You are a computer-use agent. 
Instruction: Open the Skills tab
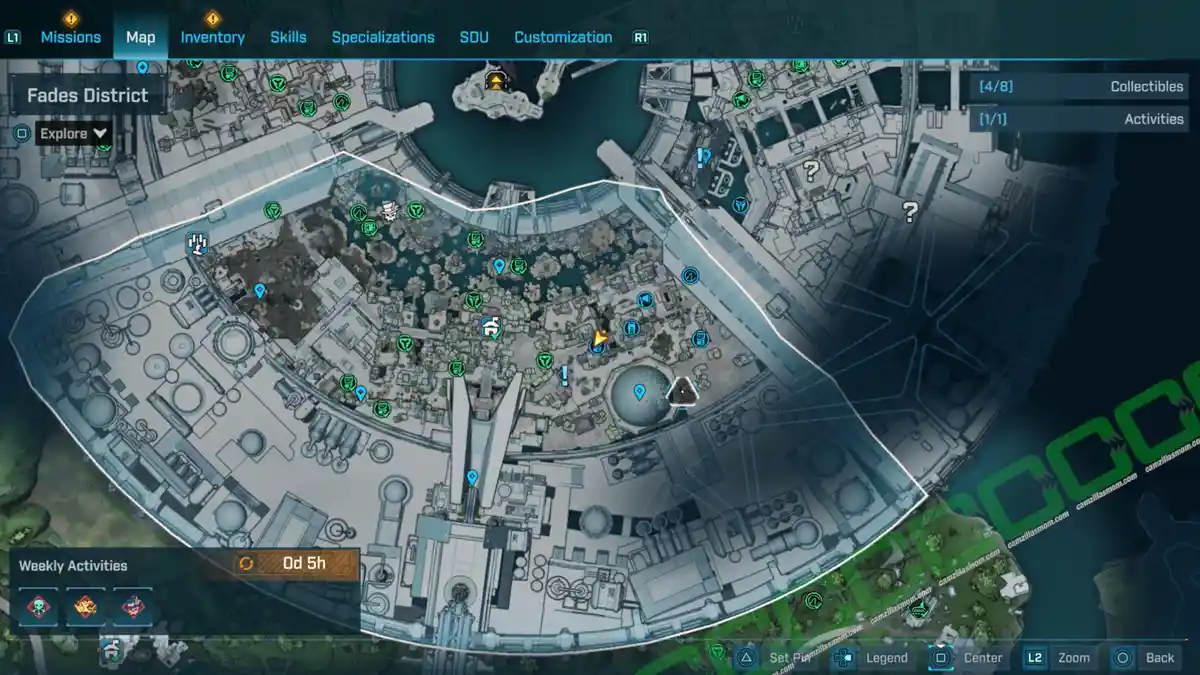tap(288, 37)
